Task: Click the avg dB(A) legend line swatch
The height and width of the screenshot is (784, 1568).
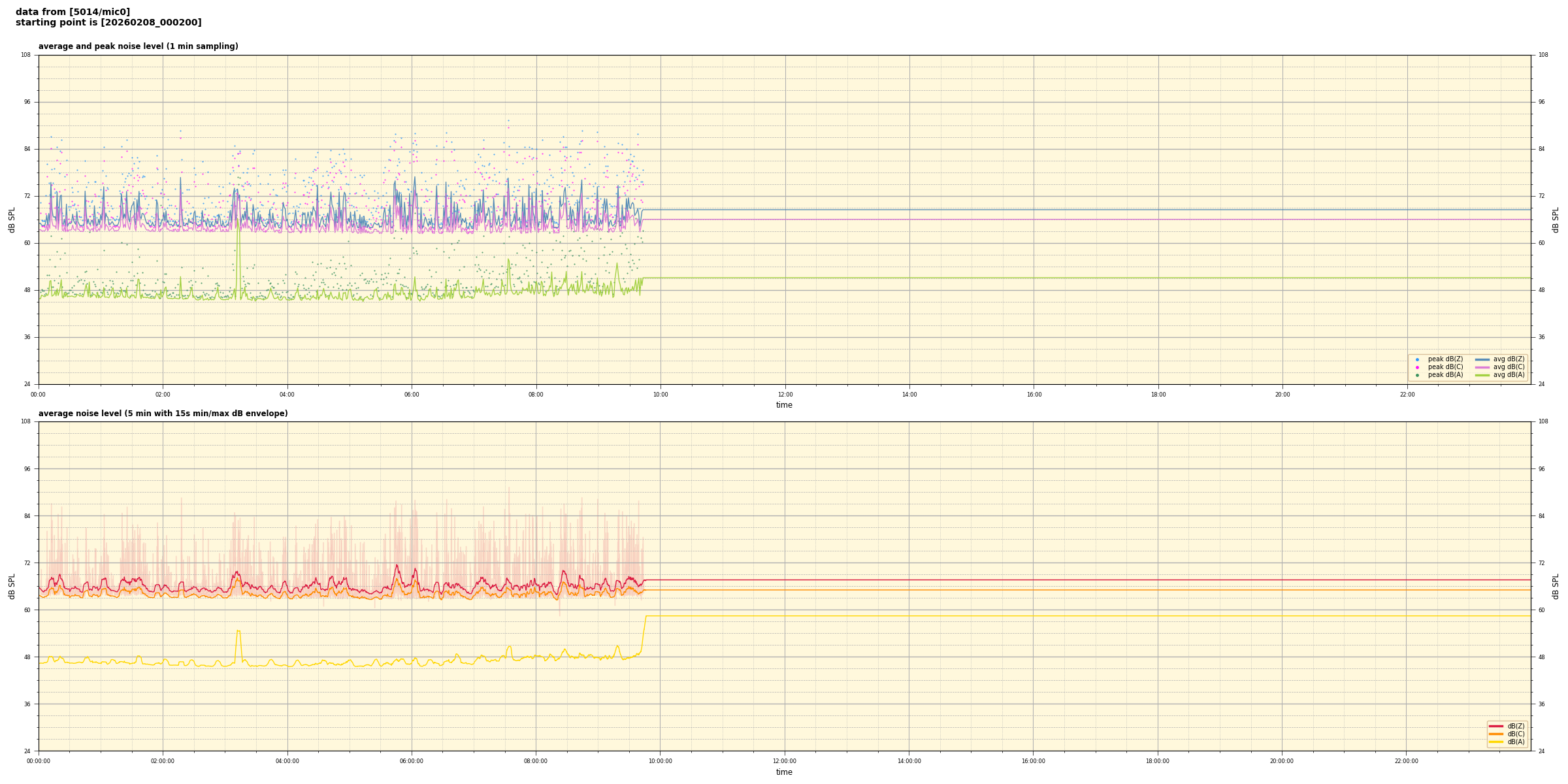Action: [x=1482, y=375]
